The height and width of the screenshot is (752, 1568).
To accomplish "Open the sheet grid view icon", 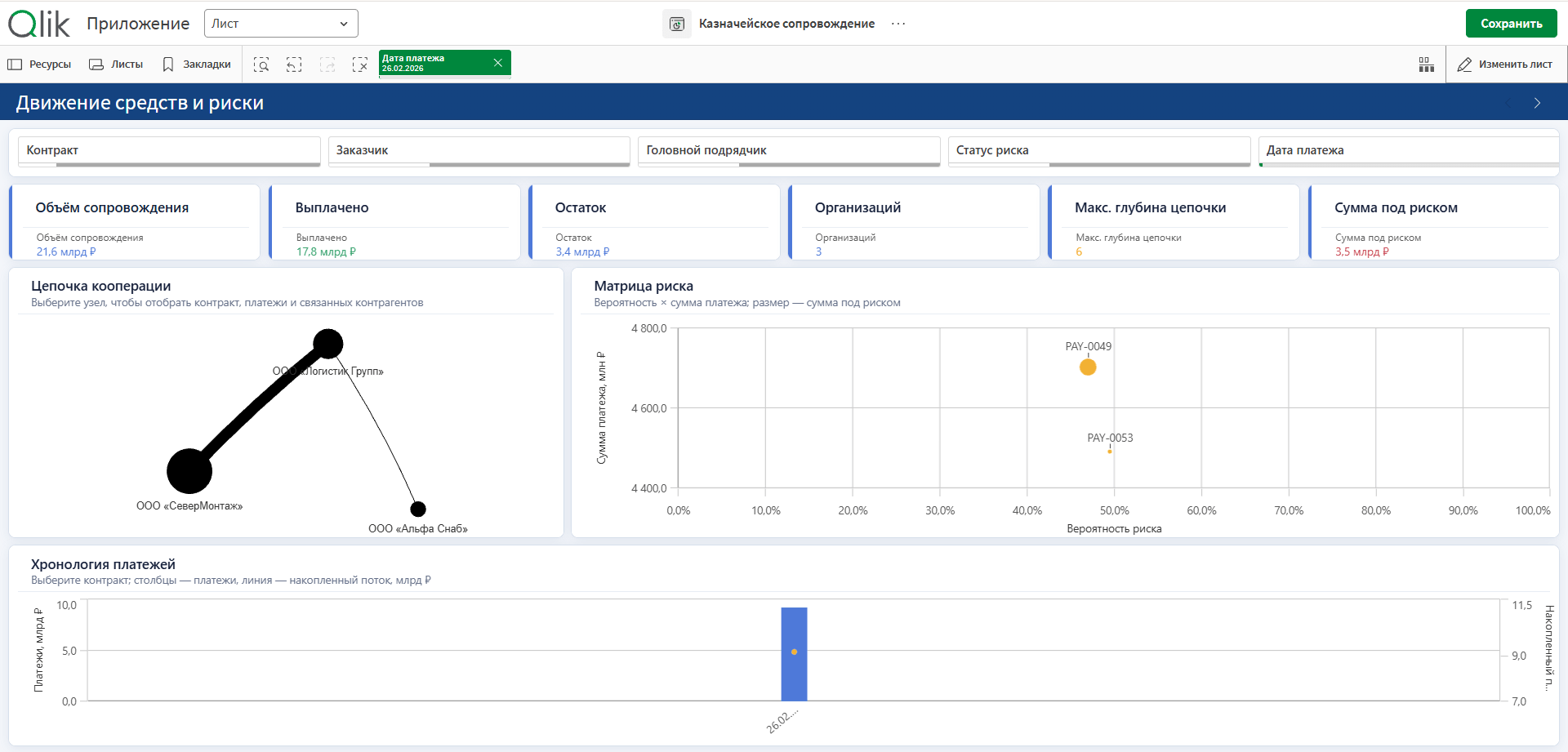I will tap(1427, 65).
